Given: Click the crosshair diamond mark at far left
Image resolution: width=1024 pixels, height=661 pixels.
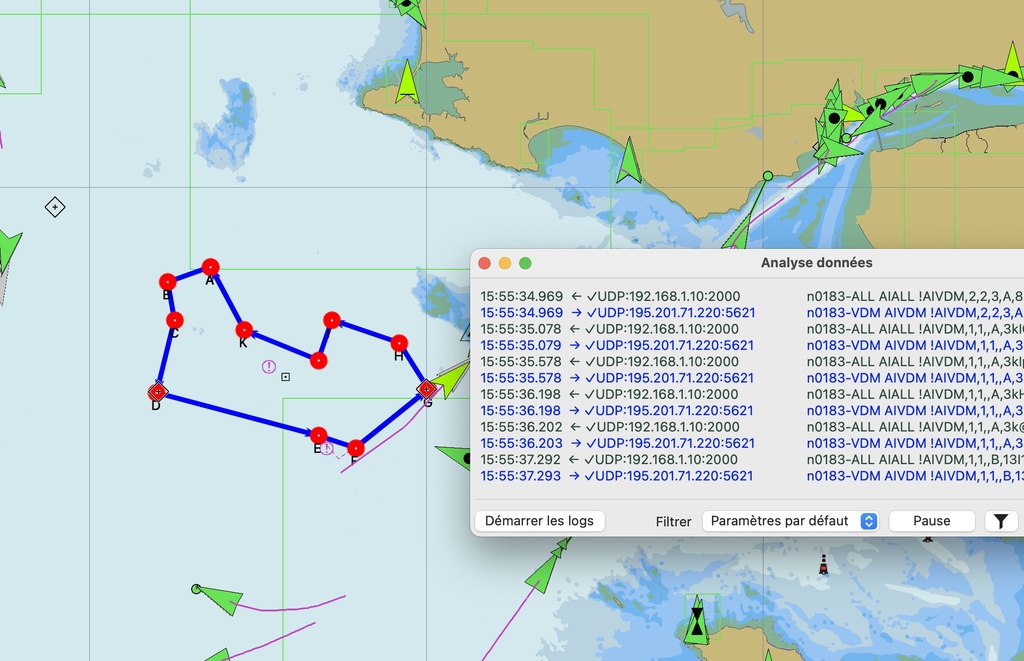Looking at the screenshot, I should (x=55, y=207).
